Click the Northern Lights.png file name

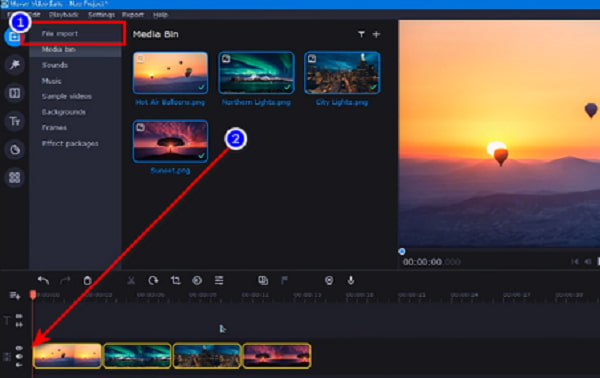(x=256, y=103)
